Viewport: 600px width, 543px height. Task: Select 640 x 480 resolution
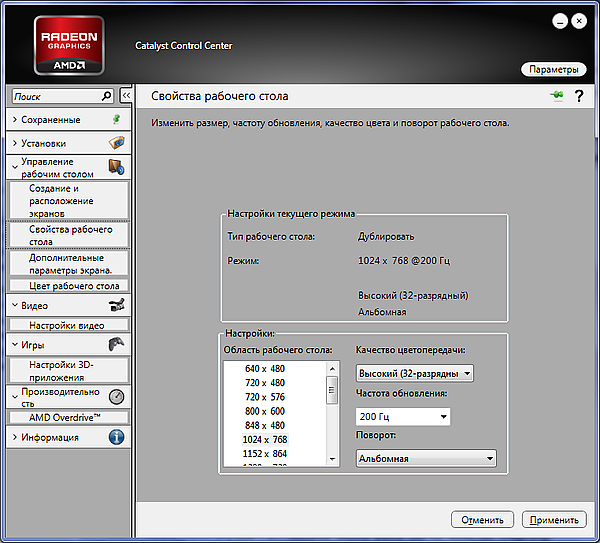point(265,369)
